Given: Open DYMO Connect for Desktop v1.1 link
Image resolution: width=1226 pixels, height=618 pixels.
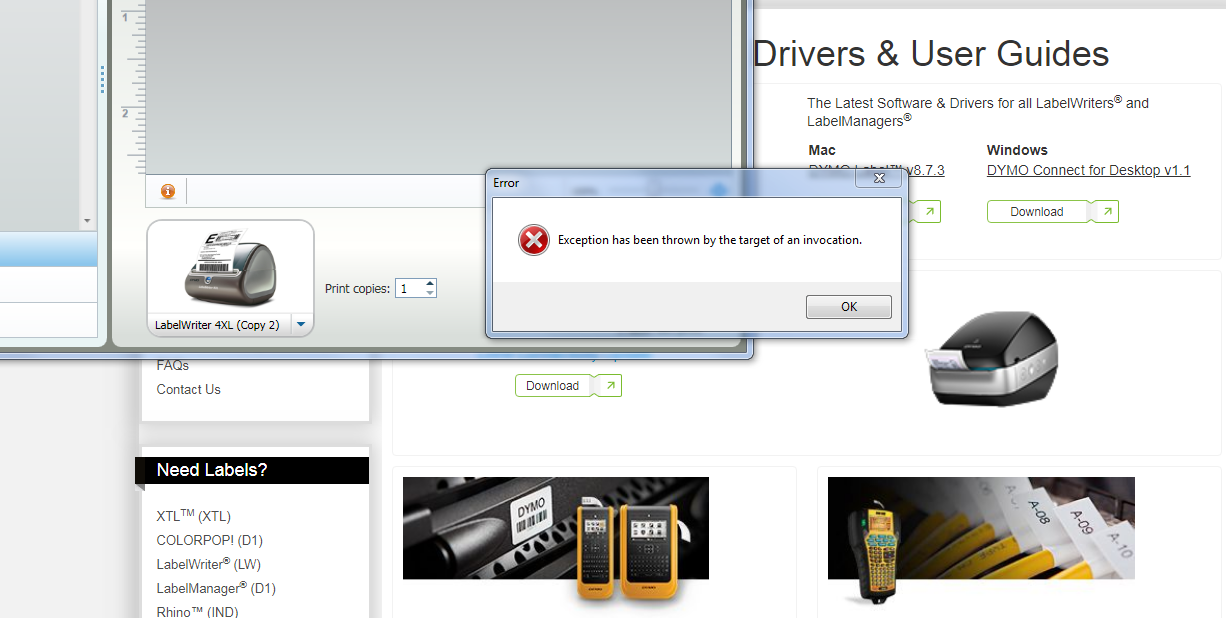Looking at the screenshot, I should point(1088,170).
